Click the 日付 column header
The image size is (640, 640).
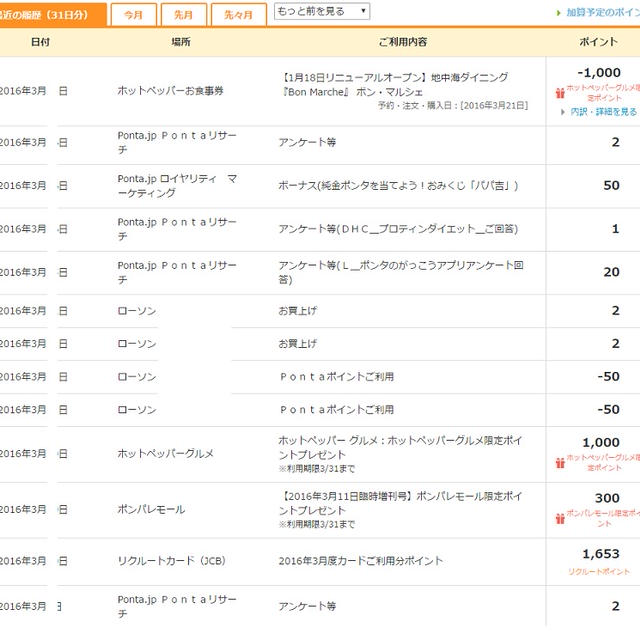coord(40,42)
